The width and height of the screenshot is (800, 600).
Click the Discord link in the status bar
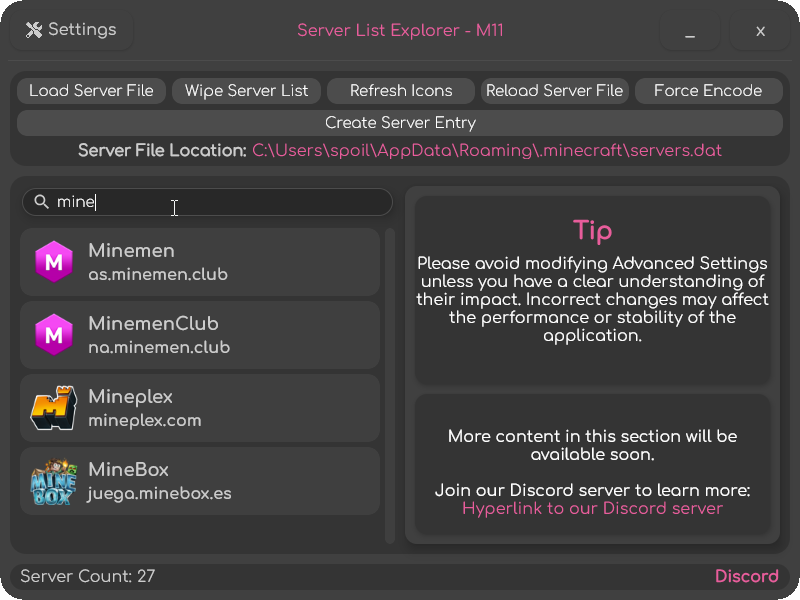(746, 576)
